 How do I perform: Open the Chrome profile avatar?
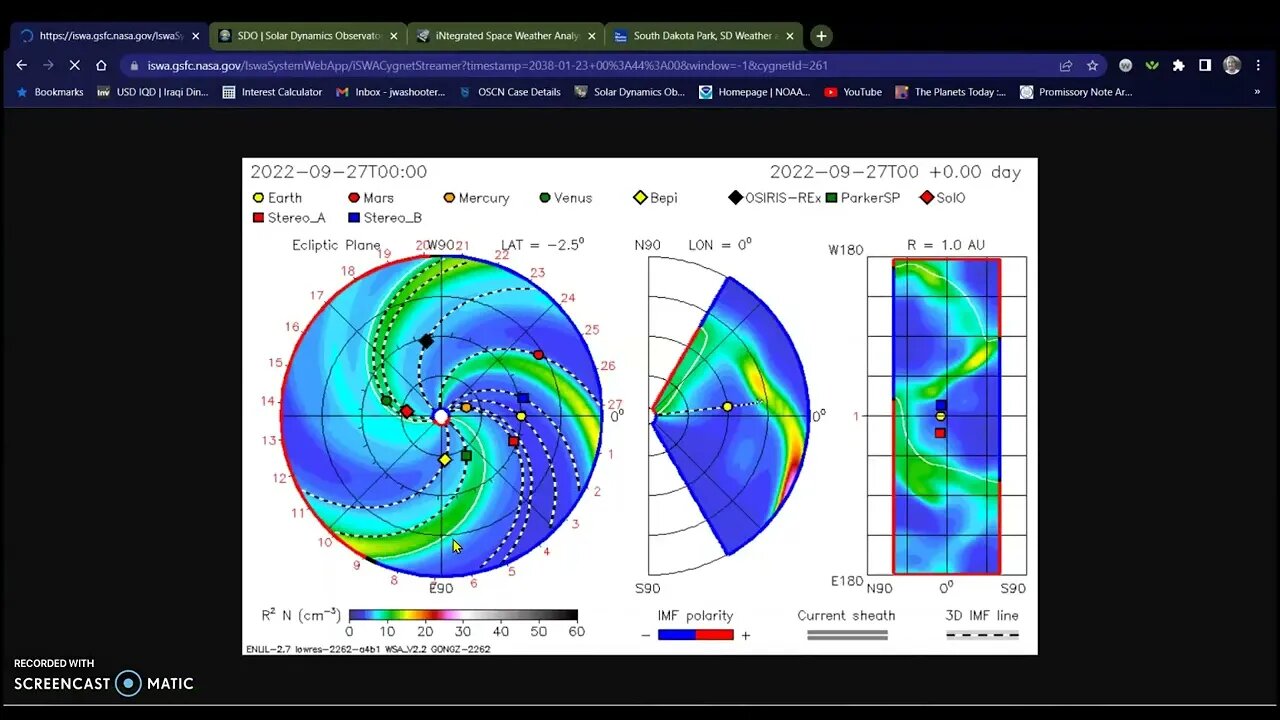point(1232,65)
